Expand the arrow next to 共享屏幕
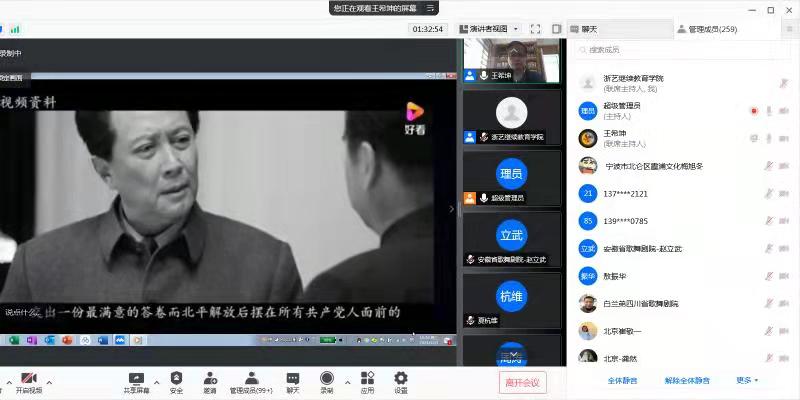Screen dimensions: 800x400 click(157, 378)
